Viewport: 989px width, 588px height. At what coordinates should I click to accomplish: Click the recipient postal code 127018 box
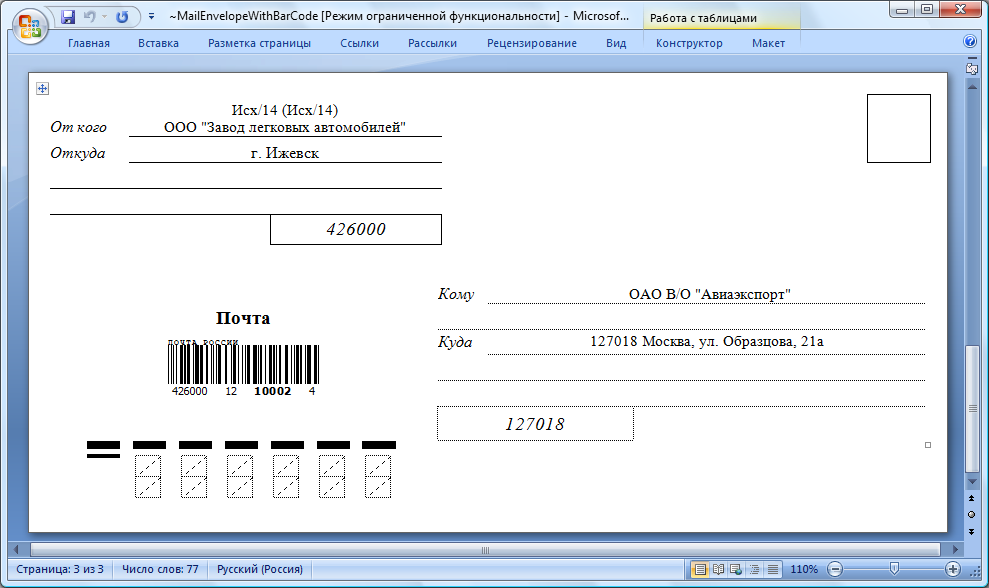535,424
